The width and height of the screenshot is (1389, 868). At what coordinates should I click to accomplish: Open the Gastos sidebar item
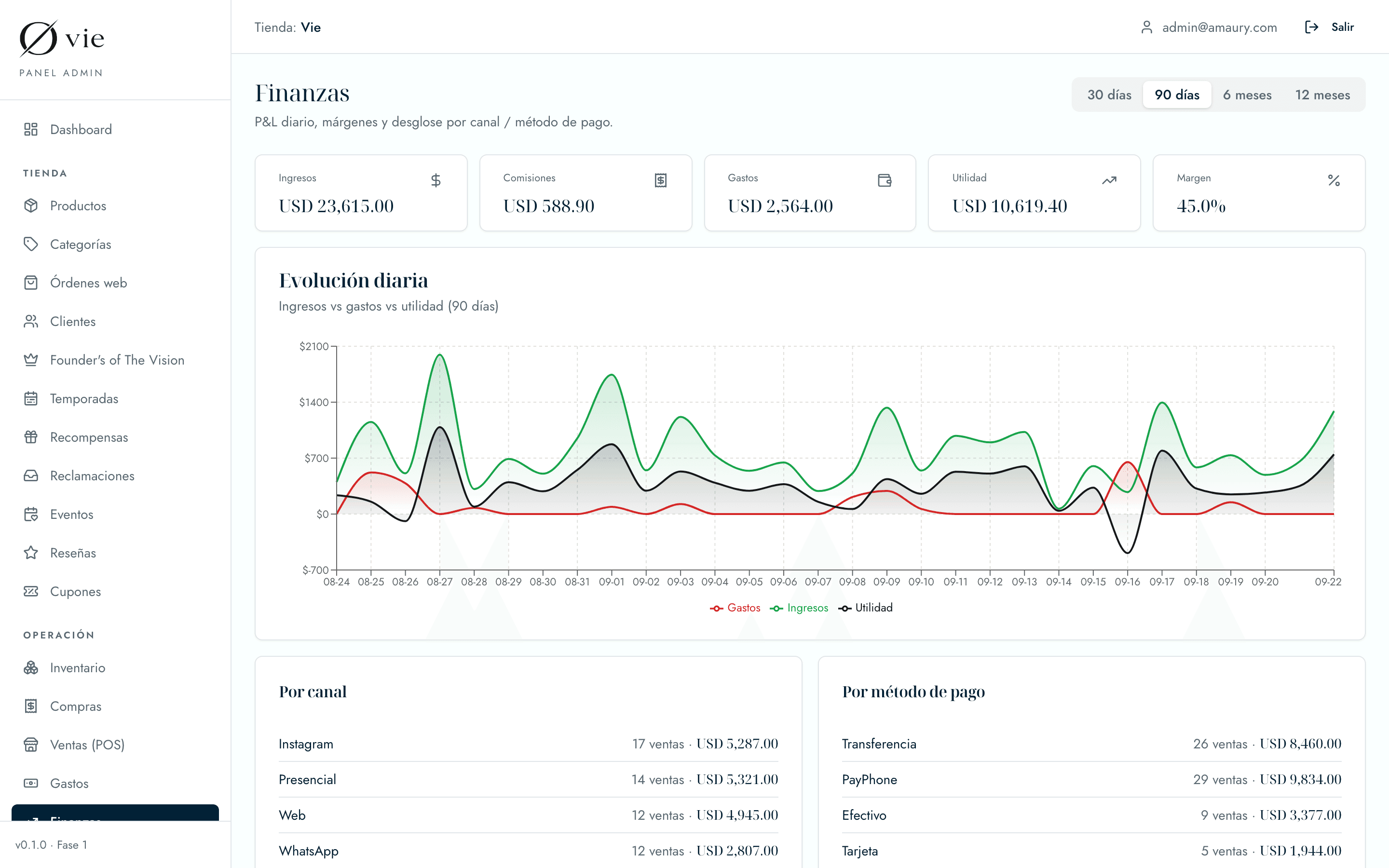pos(115,783)
